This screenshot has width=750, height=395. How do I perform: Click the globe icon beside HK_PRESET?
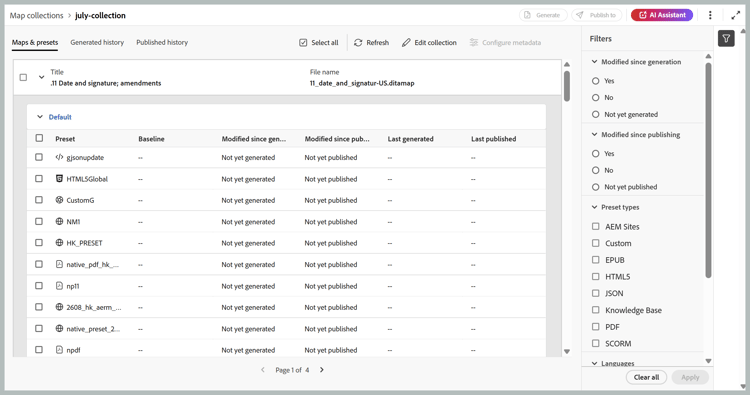pos(59,242)
